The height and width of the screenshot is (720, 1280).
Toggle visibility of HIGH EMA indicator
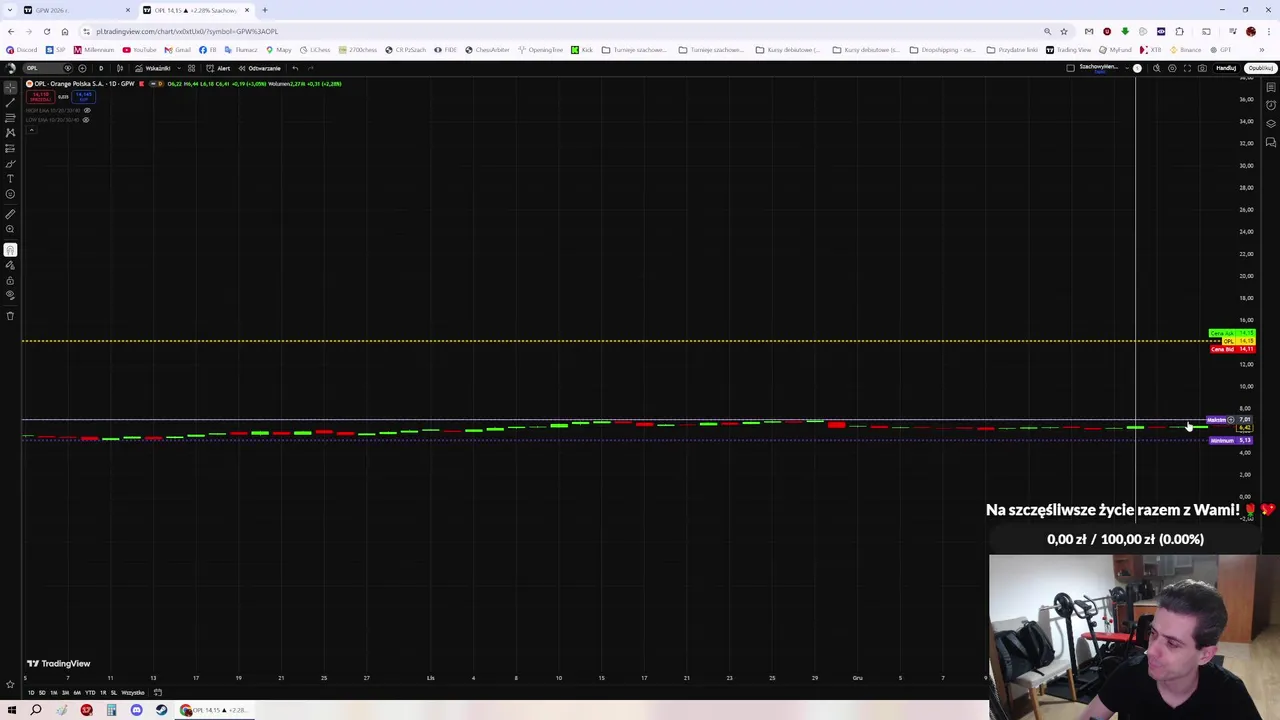click(87, 110)
